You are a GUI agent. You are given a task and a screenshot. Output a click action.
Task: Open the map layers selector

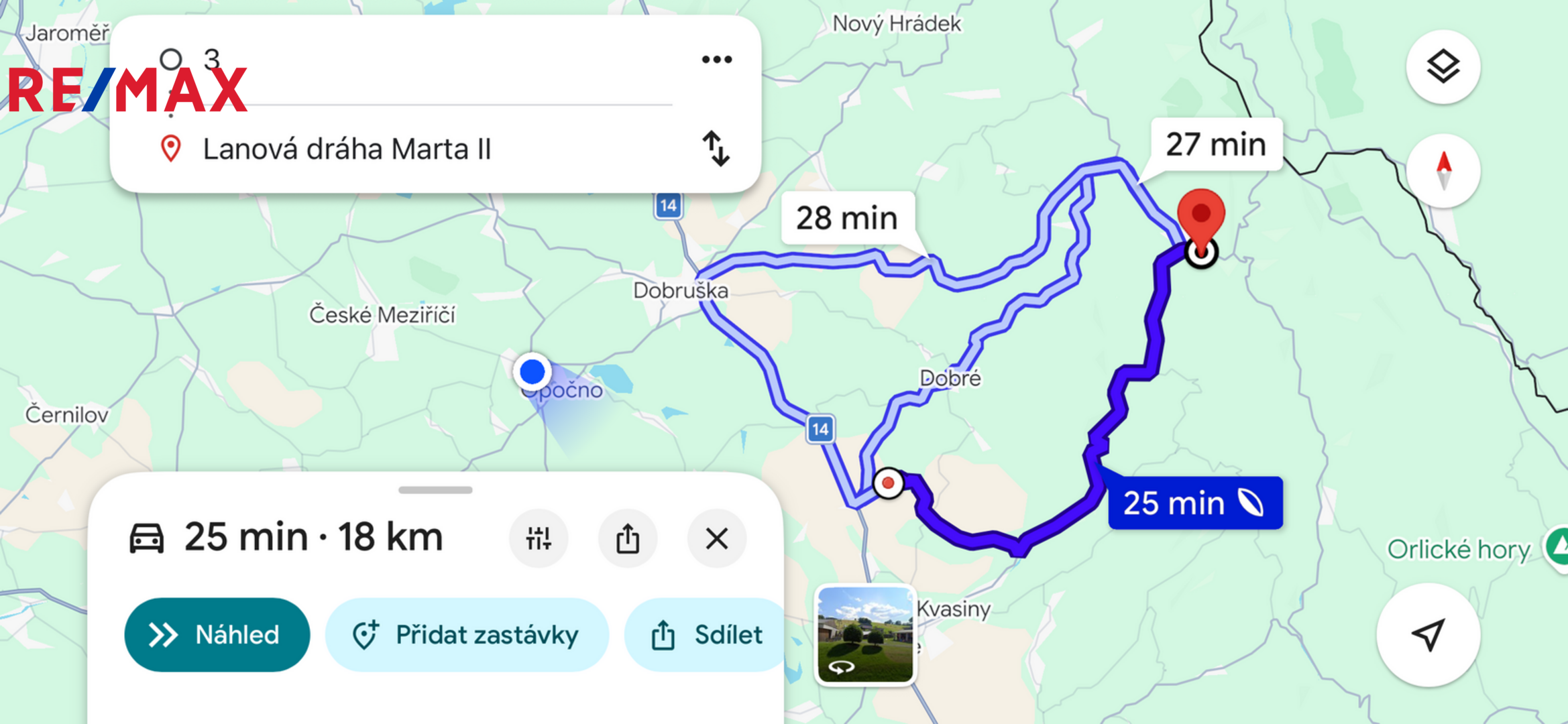1443,67
